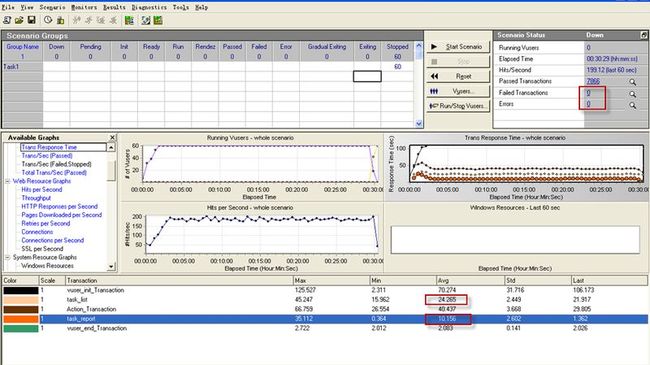Image resolution: width=650 pixels, height=365 pixels.
Task: Open the Passed Transactions 7866 link
Action: pyautogui.click(x=593, y=81)
